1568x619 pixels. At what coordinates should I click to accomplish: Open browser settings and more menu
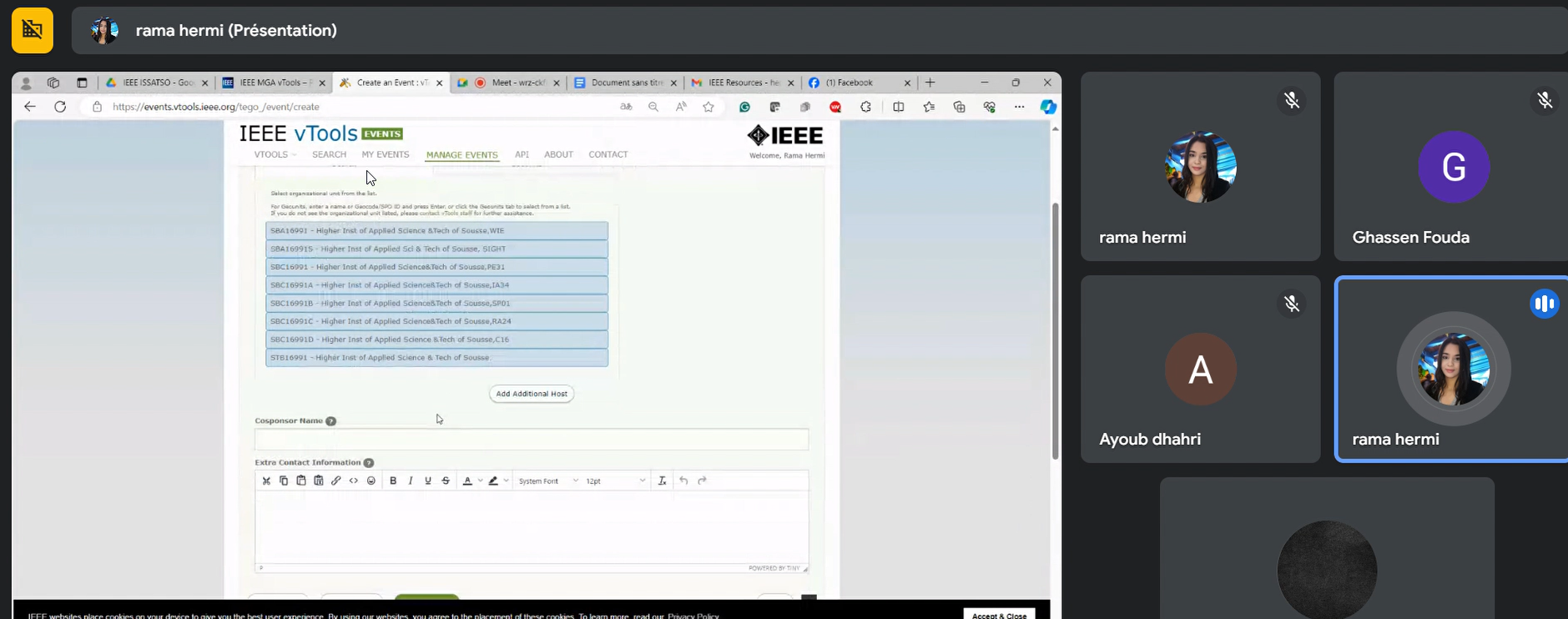(1019, 107)
